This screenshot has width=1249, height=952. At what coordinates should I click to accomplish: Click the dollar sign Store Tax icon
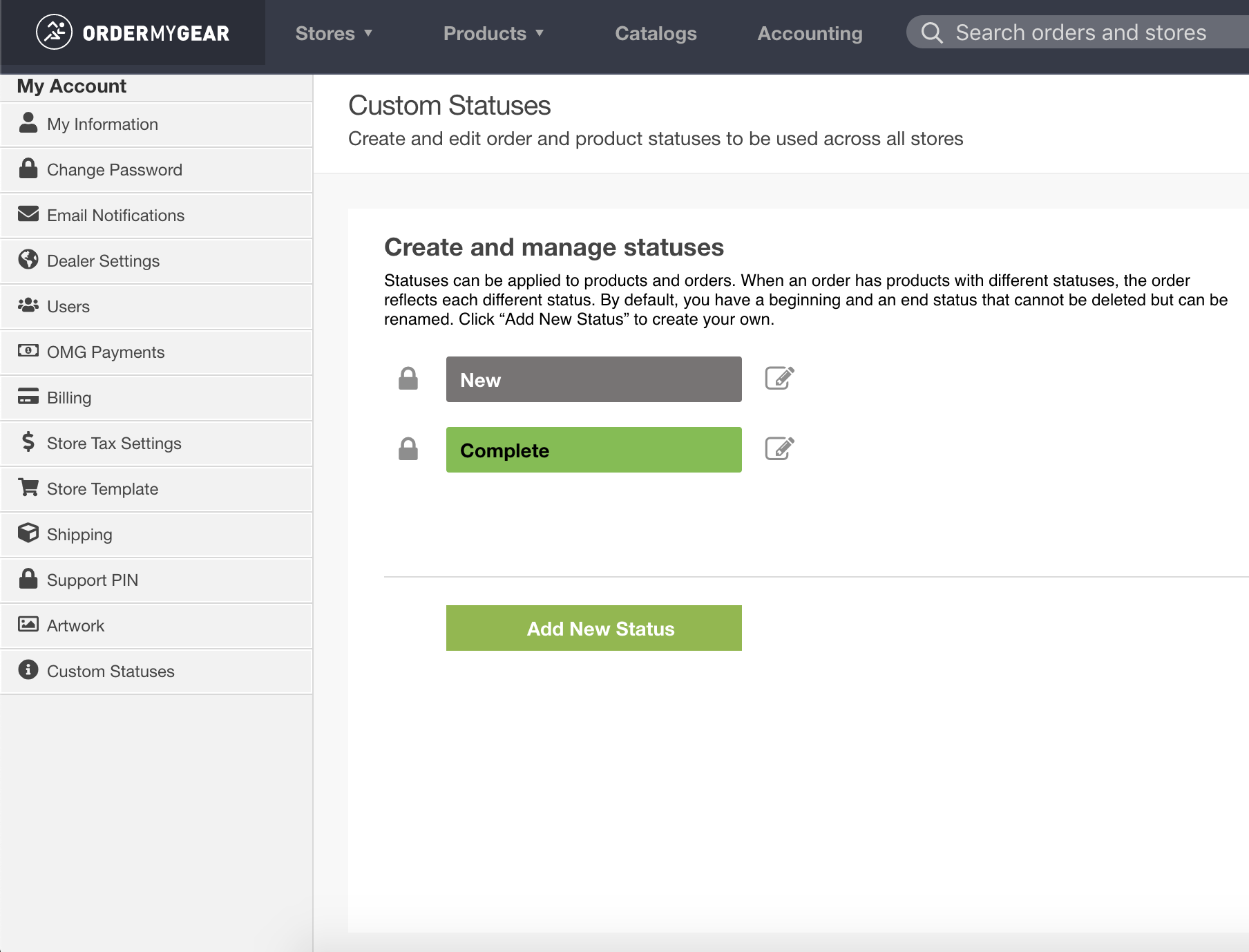(x=28, y=441)
